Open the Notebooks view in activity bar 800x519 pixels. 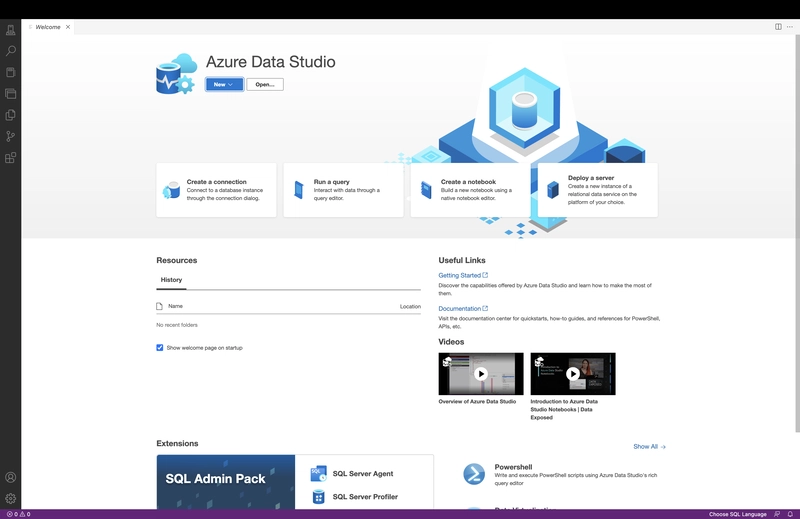[10, 72]
